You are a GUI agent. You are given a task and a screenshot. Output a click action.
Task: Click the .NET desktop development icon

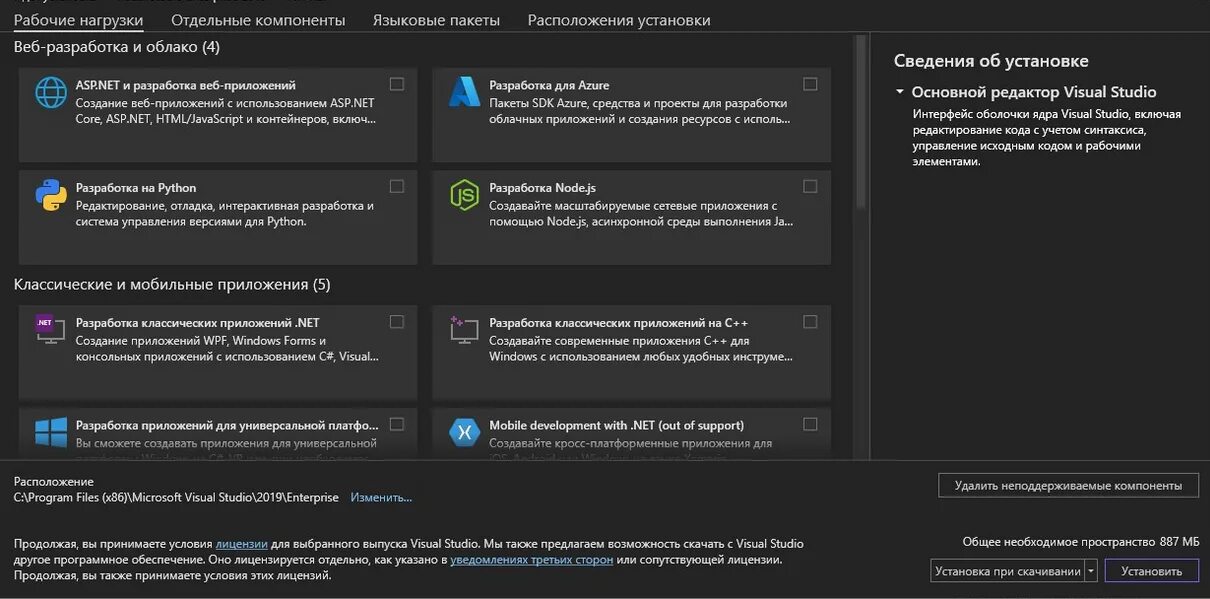[51, 330]
